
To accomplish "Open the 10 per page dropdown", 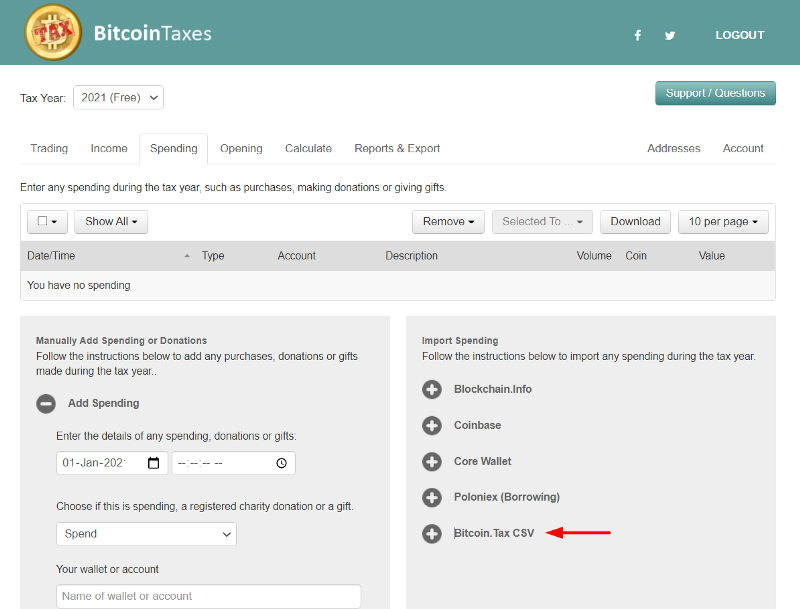I will 723,222.
